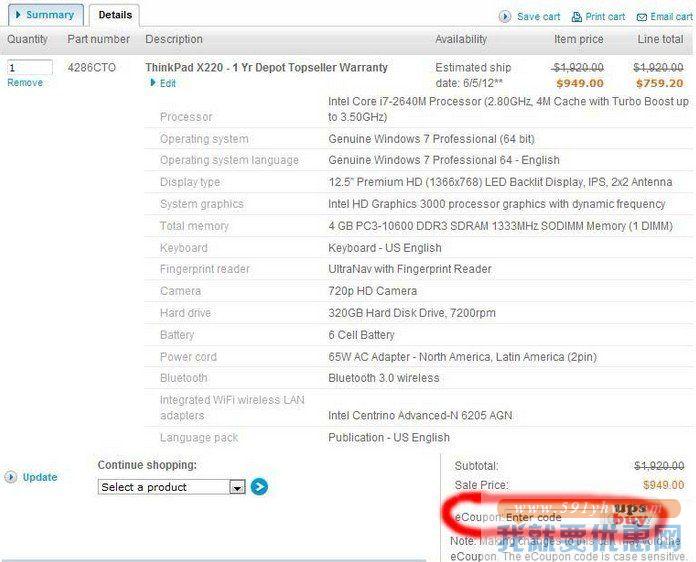Click Keyboard - US English value
The height and width of the screenshot is (562, 696).
(x=385, y=248)
